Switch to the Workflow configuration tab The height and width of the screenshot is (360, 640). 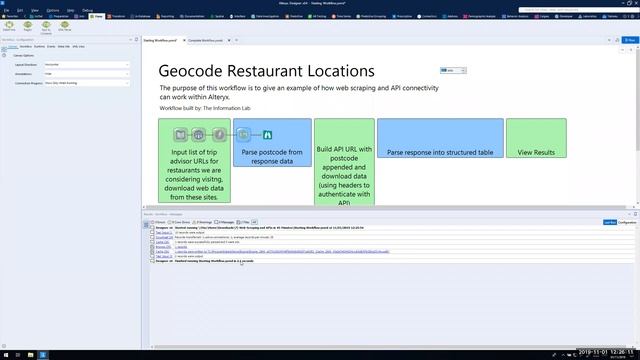[x=25, y=47]
